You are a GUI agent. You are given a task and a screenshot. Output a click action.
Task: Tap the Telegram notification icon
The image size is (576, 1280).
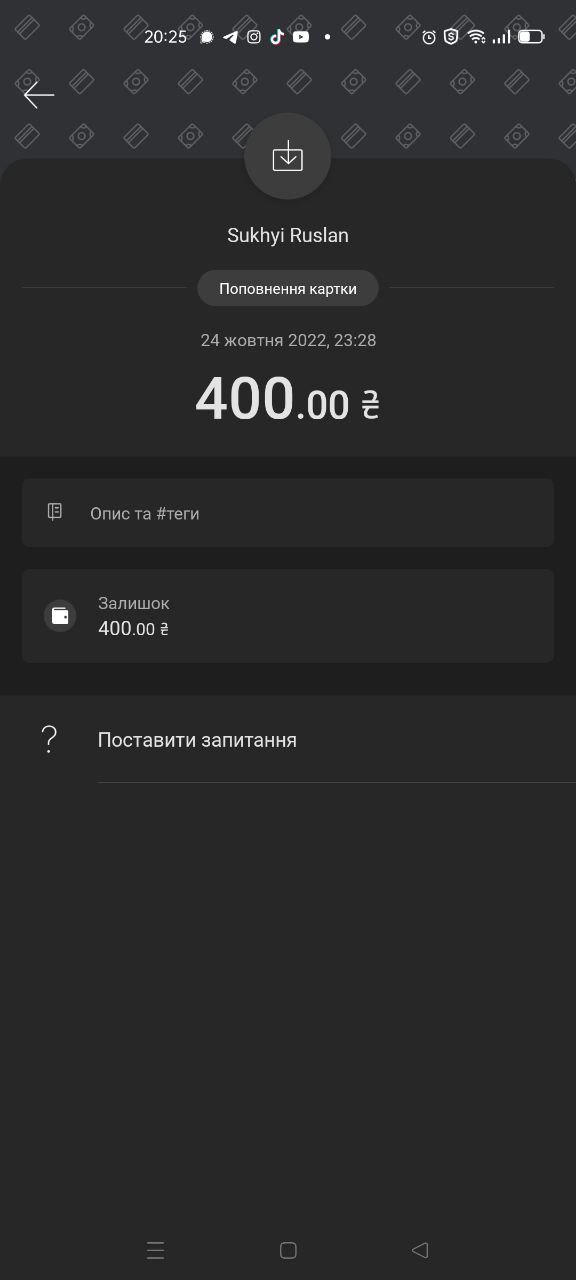[231, 37]
